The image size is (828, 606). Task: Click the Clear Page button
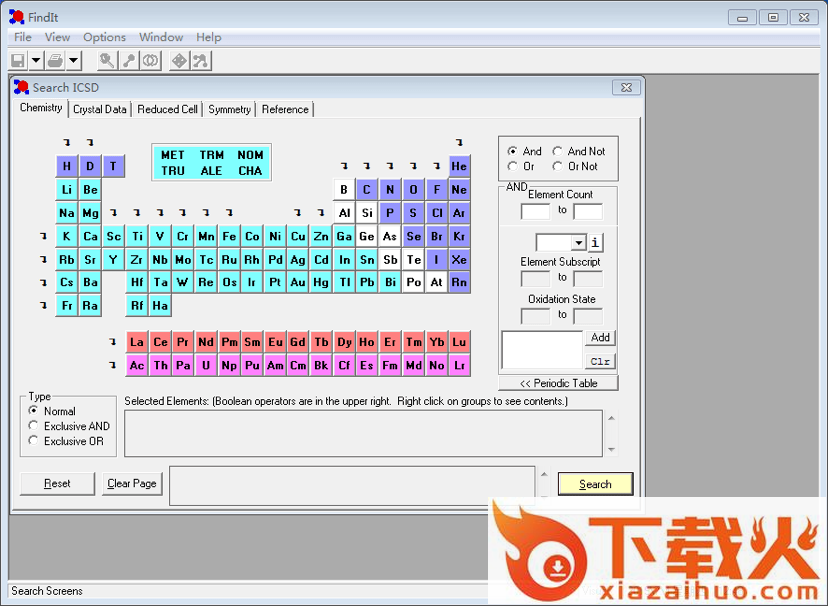click(x=132, y=484)
